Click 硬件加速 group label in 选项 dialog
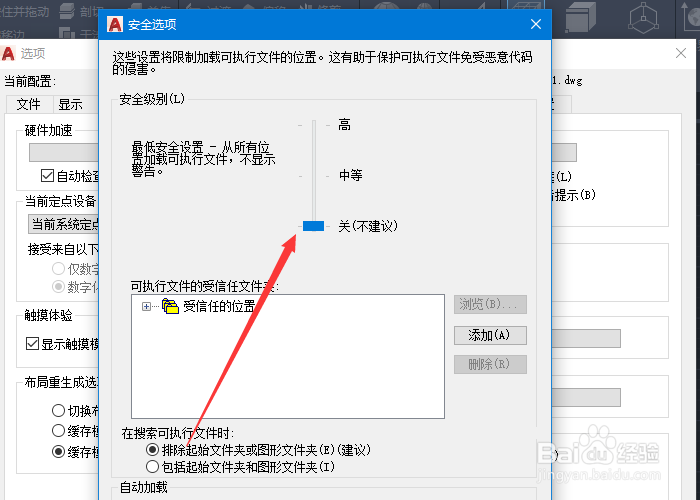Image resolution: width=700 pixels, height=500 pixels. click(x=48, y=130)
